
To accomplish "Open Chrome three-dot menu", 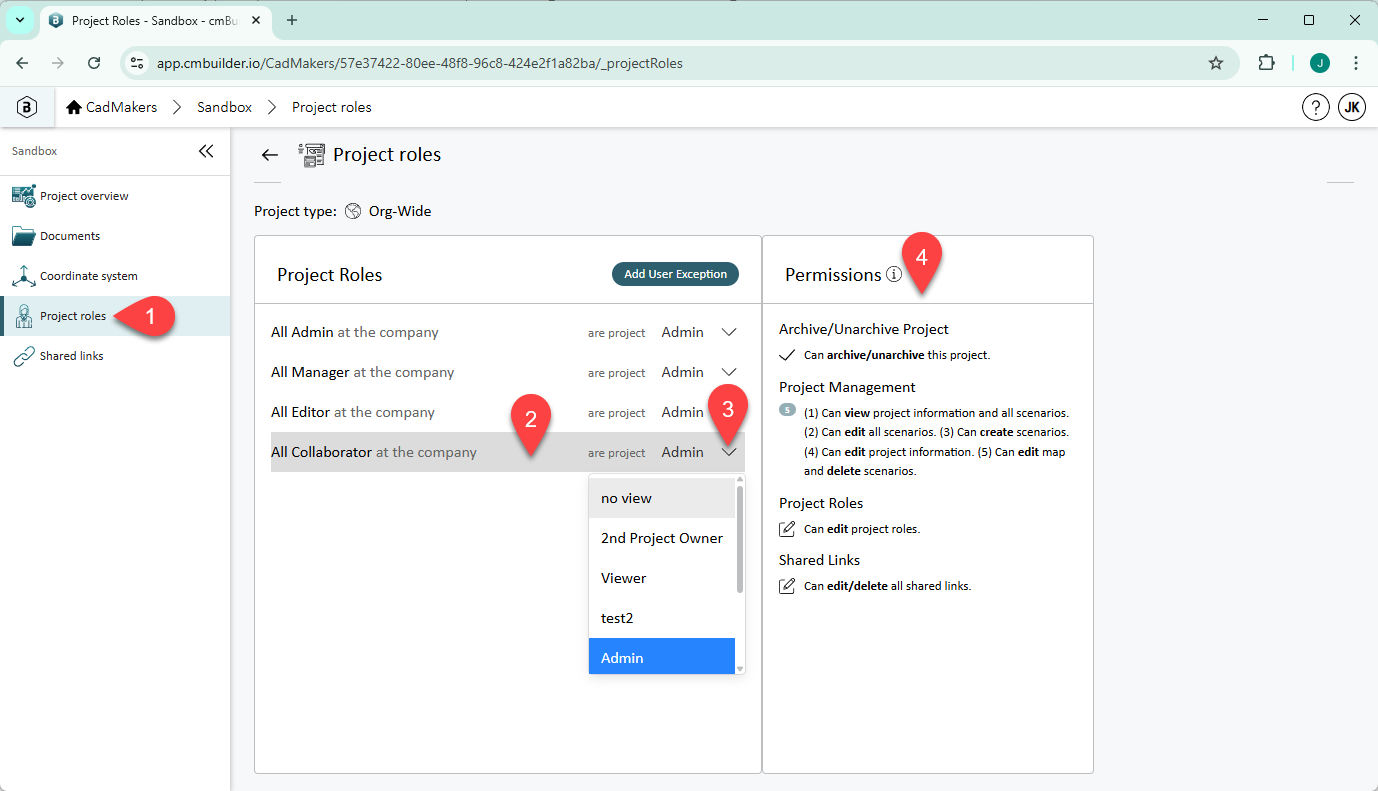I will (1356, 63).
